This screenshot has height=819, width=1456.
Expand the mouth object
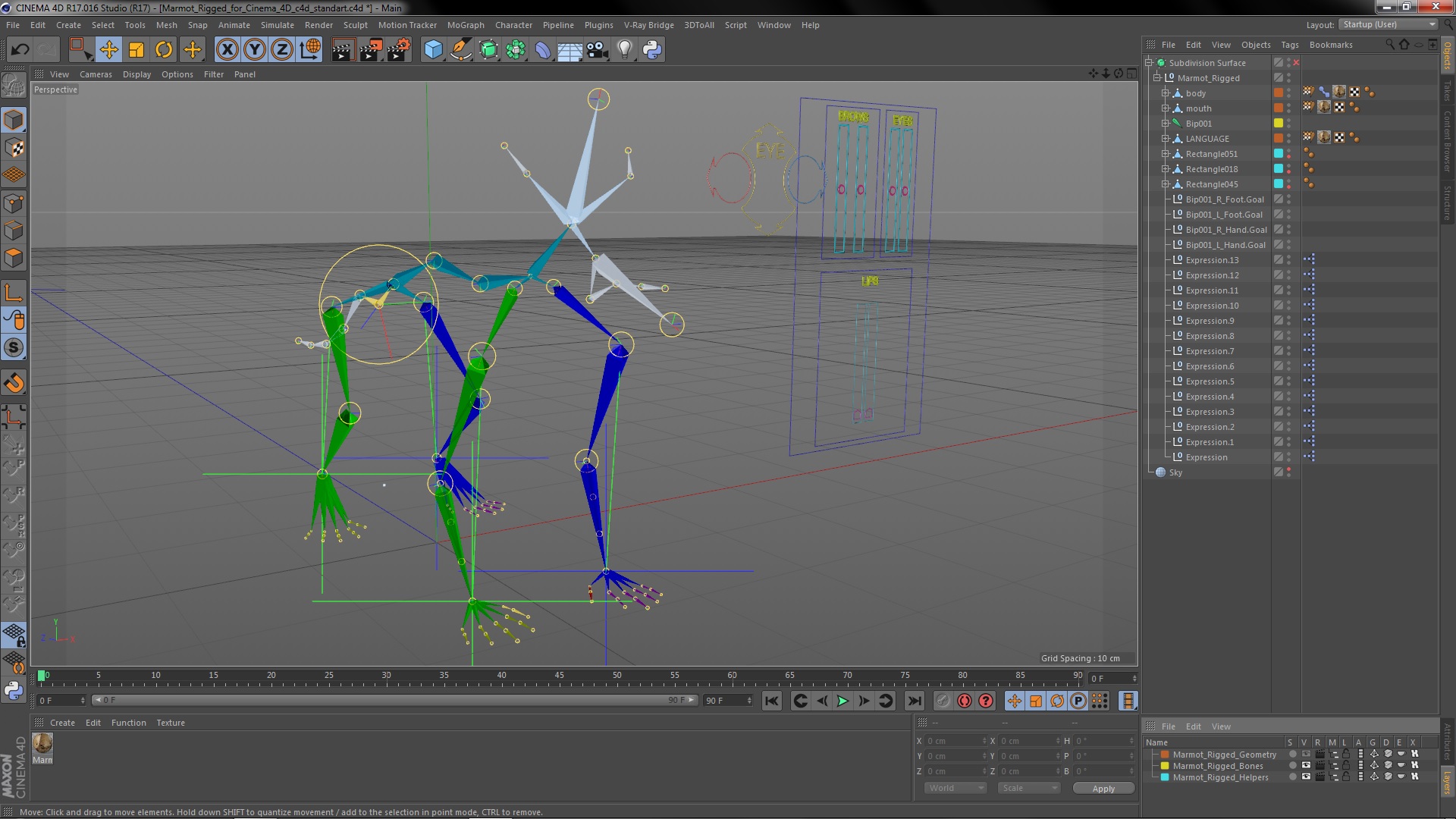pyautogui.click(x=1166, y=108)
